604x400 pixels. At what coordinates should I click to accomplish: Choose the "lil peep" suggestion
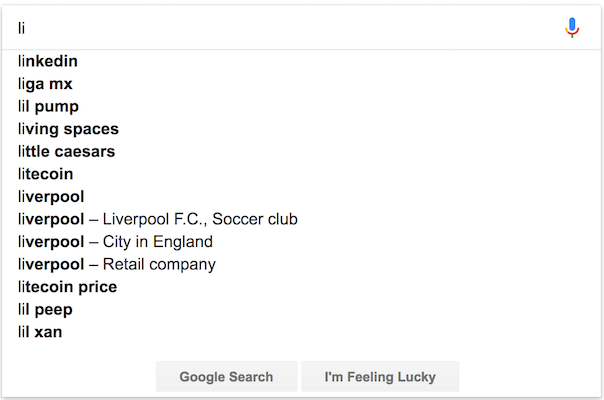[x=45, y=310]
